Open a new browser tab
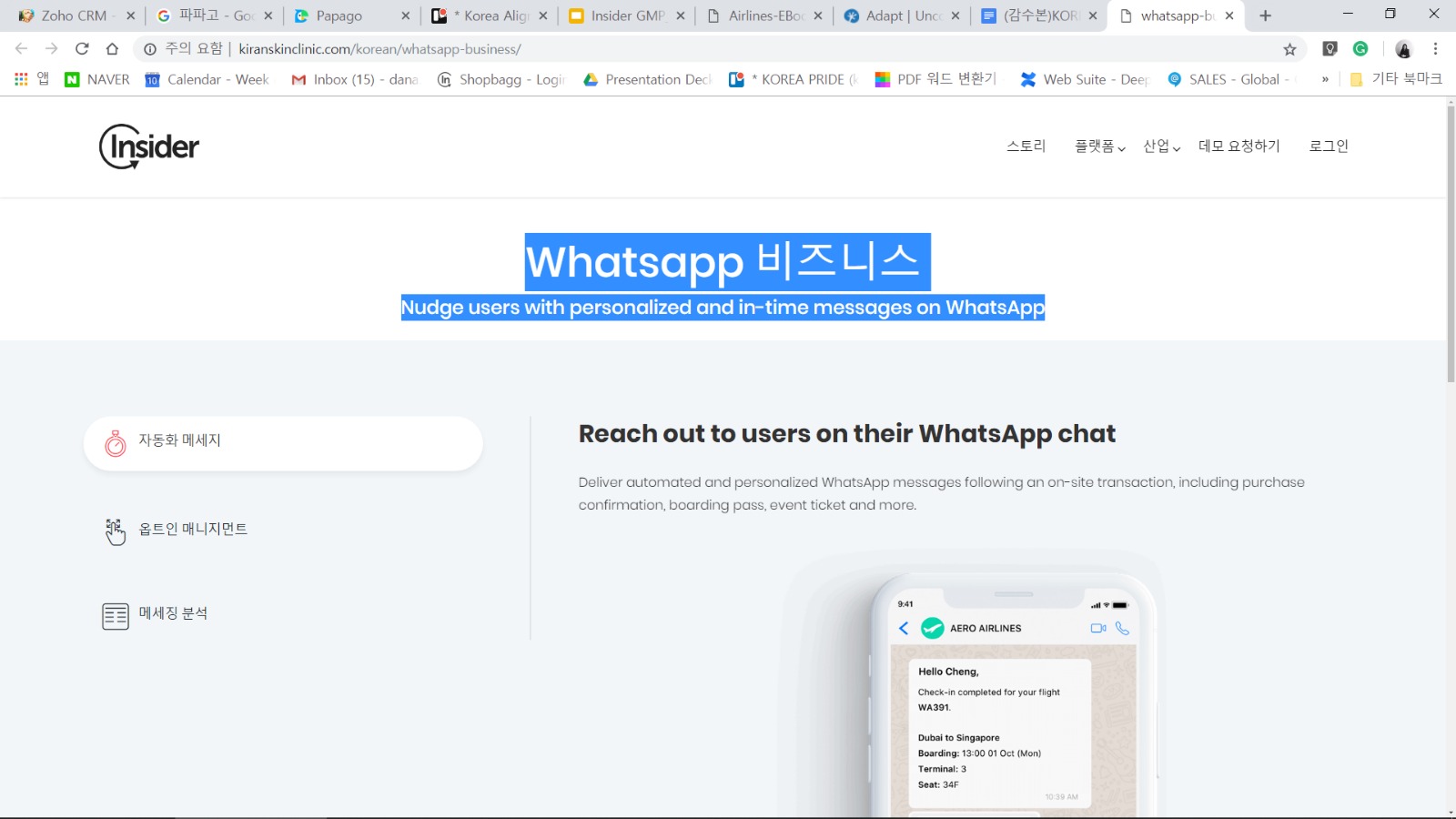Image resolution: width=1456 pixels, height=819 pixels. pyautogui.click(x=1265, y=15)
